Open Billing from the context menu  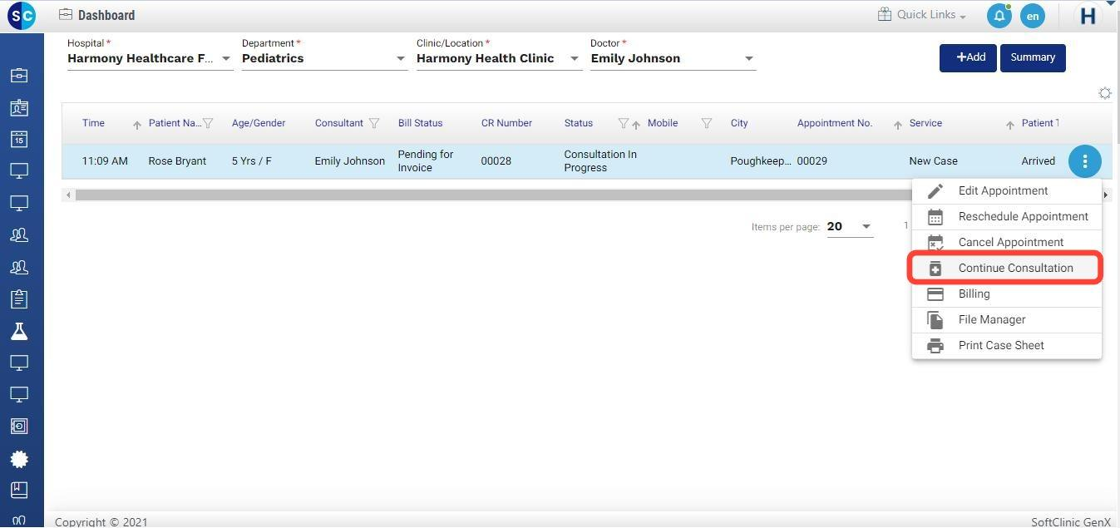tap(1006, 294)
